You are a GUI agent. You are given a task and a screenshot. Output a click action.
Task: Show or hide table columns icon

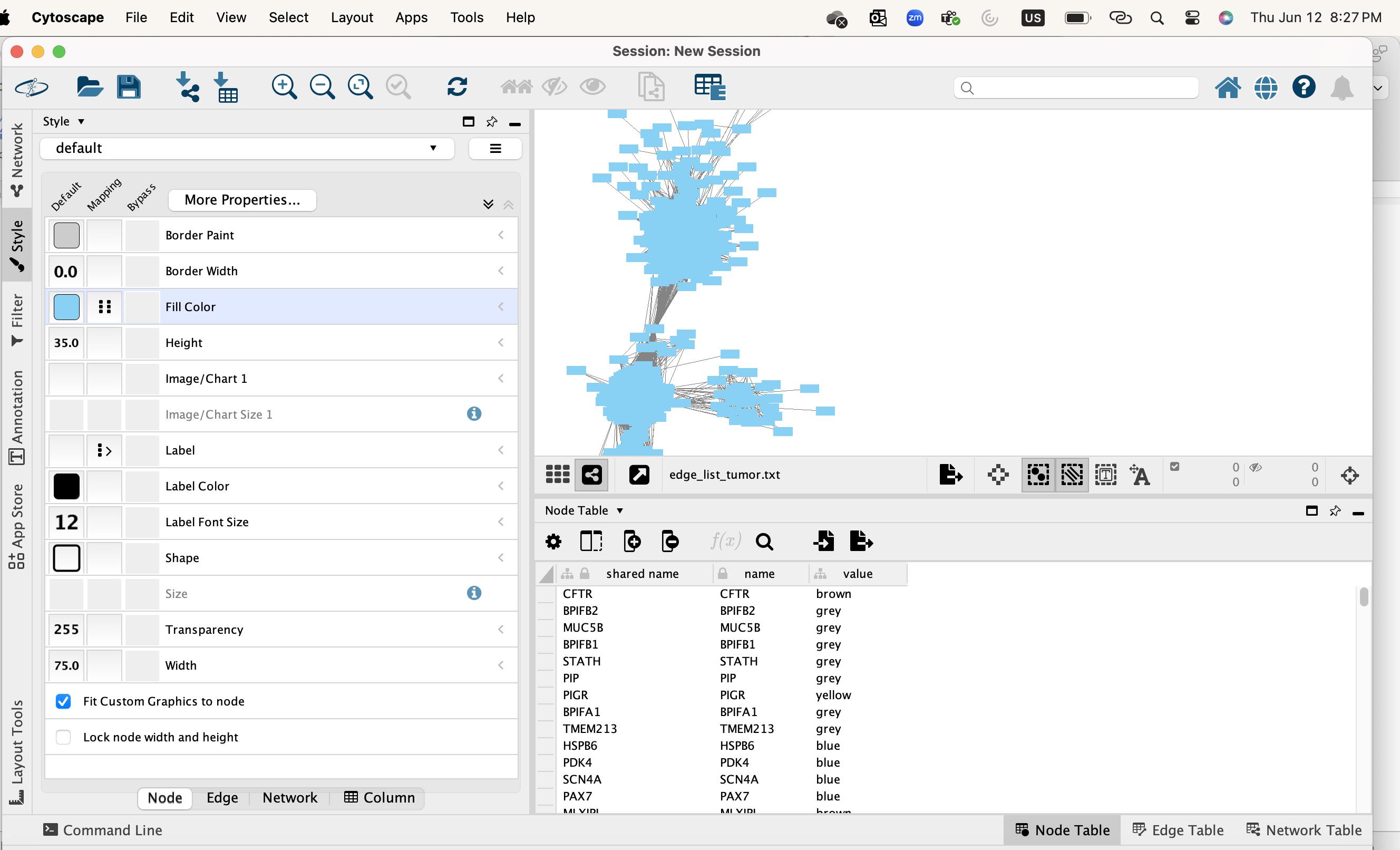point(591,542)
